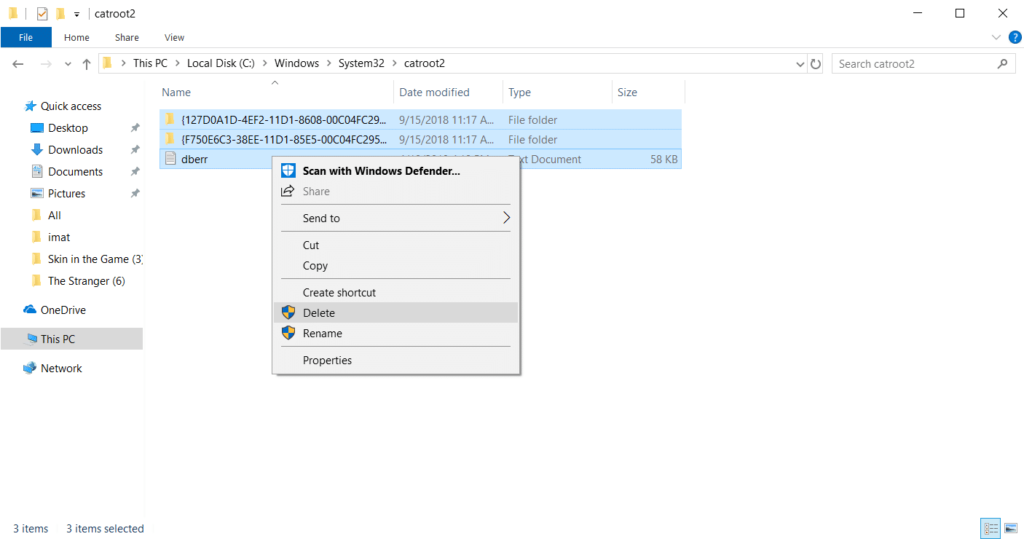Viewport: 1024px width, 539px height.
Task: Select the dberr text file
Action: point(195,159)
